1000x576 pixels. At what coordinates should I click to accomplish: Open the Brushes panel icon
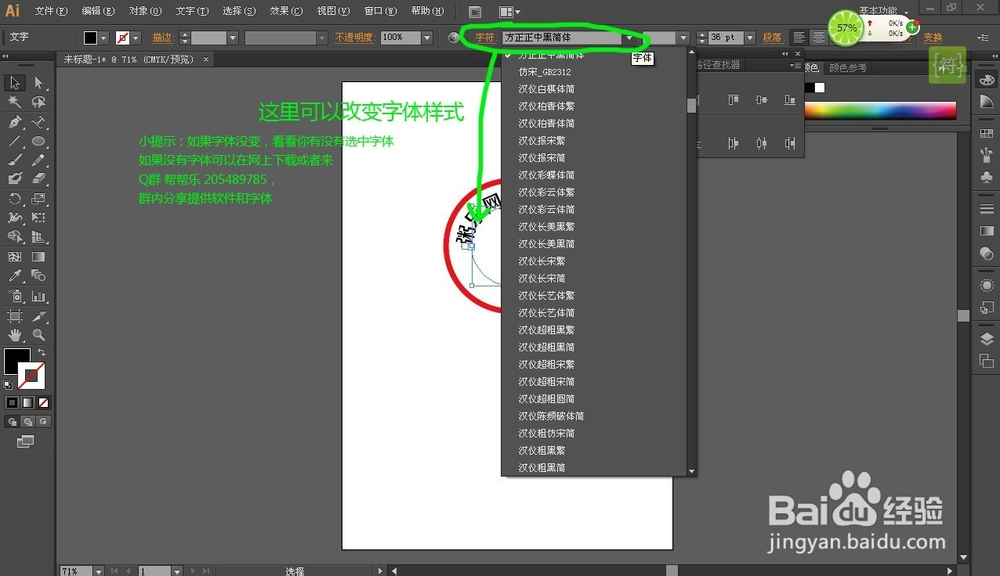point(987,154)
